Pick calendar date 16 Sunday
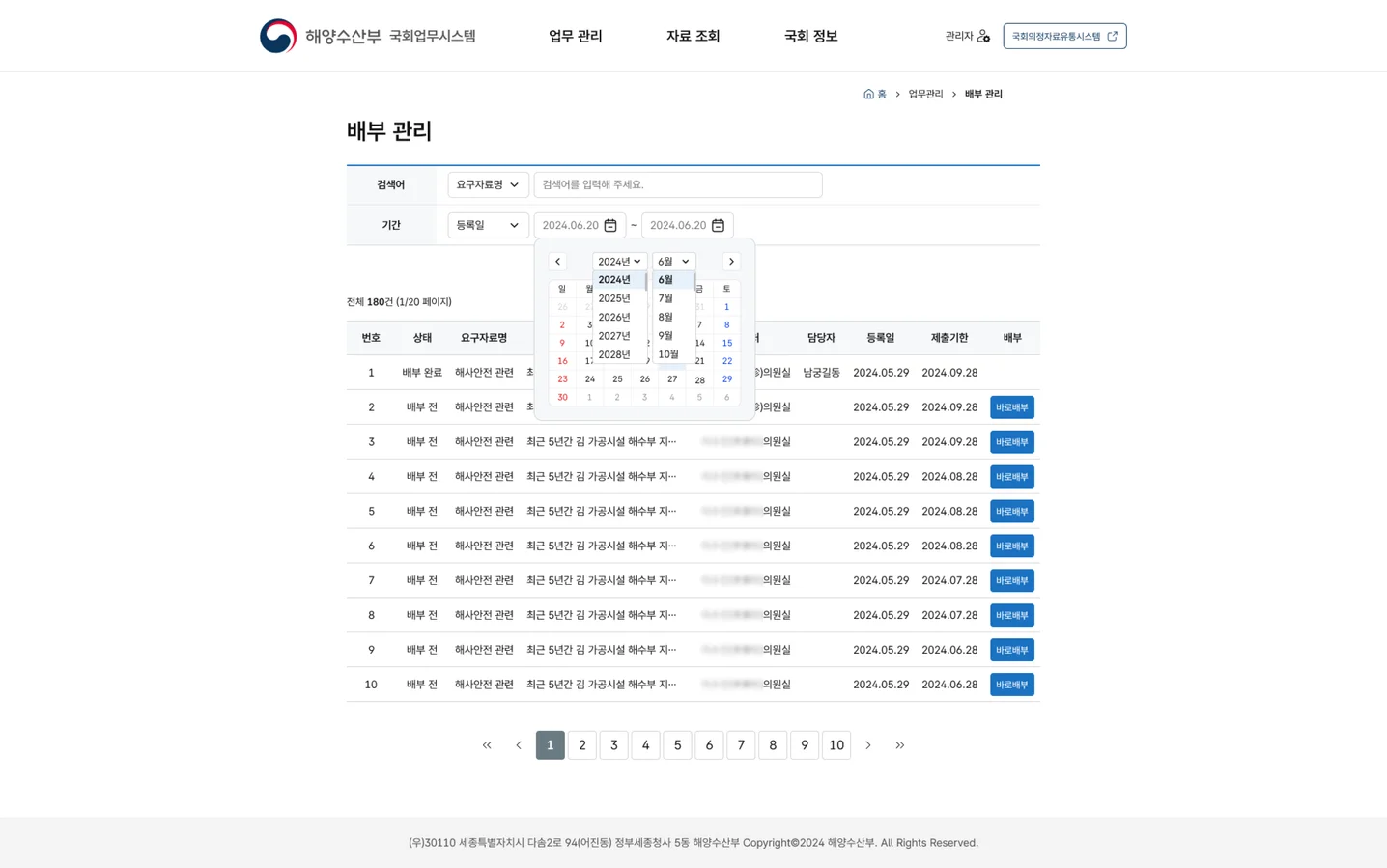 point(562,361)
